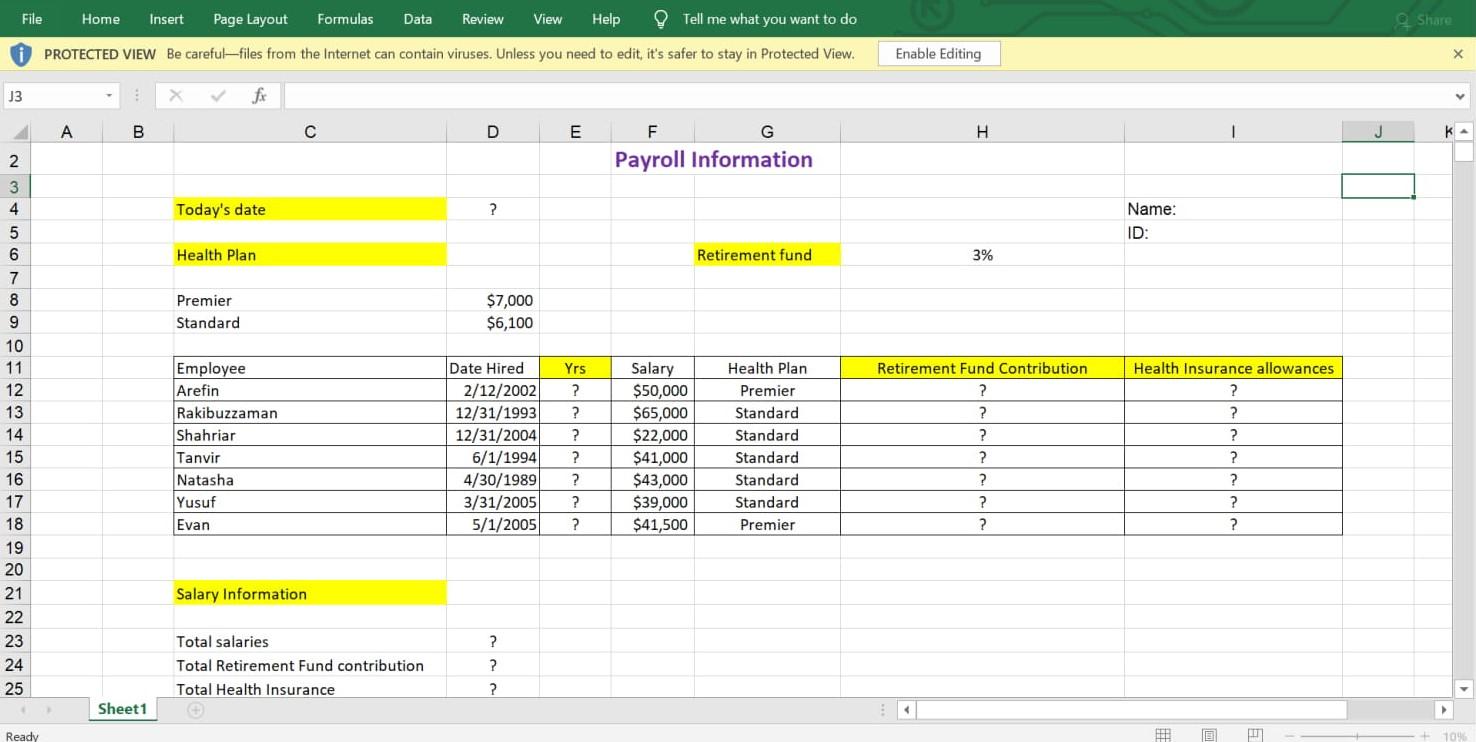
Task: Click the Enter checkmark in formula bar
Action: (x=217, y=96)
